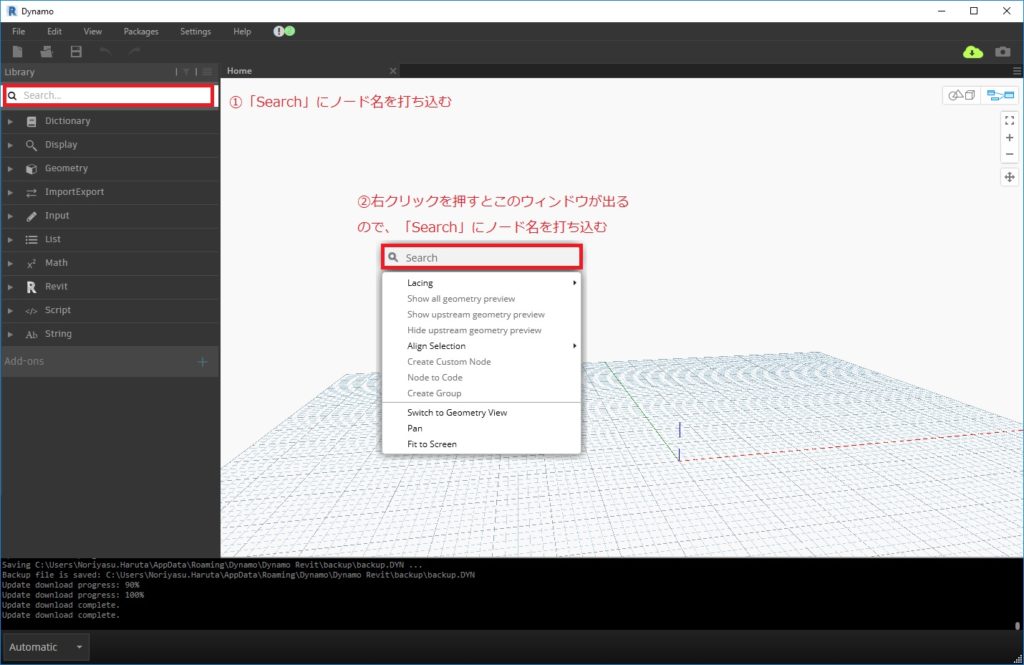The image size is (1024, 665).
Task: Click the pan mode cross-arrows icon
Action: [1009, 177]
